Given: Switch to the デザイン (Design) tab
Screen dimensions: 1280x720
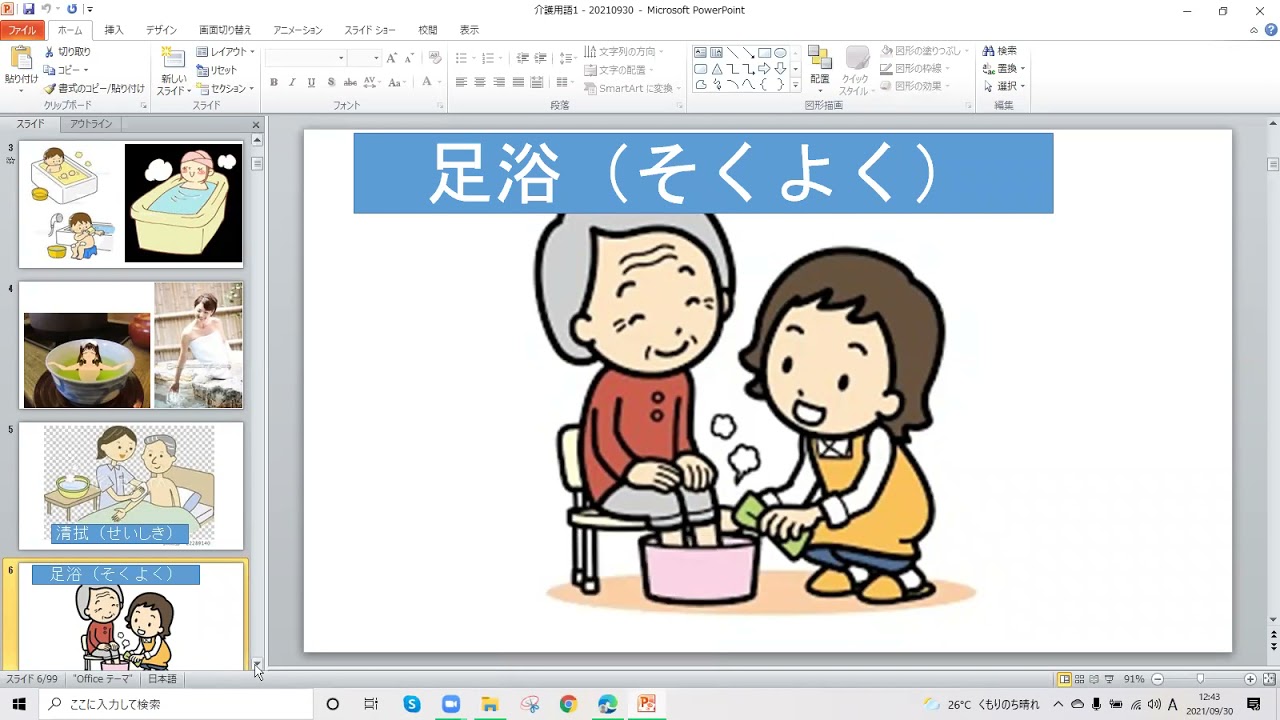Looking at the screenshot, I should 161,31.
